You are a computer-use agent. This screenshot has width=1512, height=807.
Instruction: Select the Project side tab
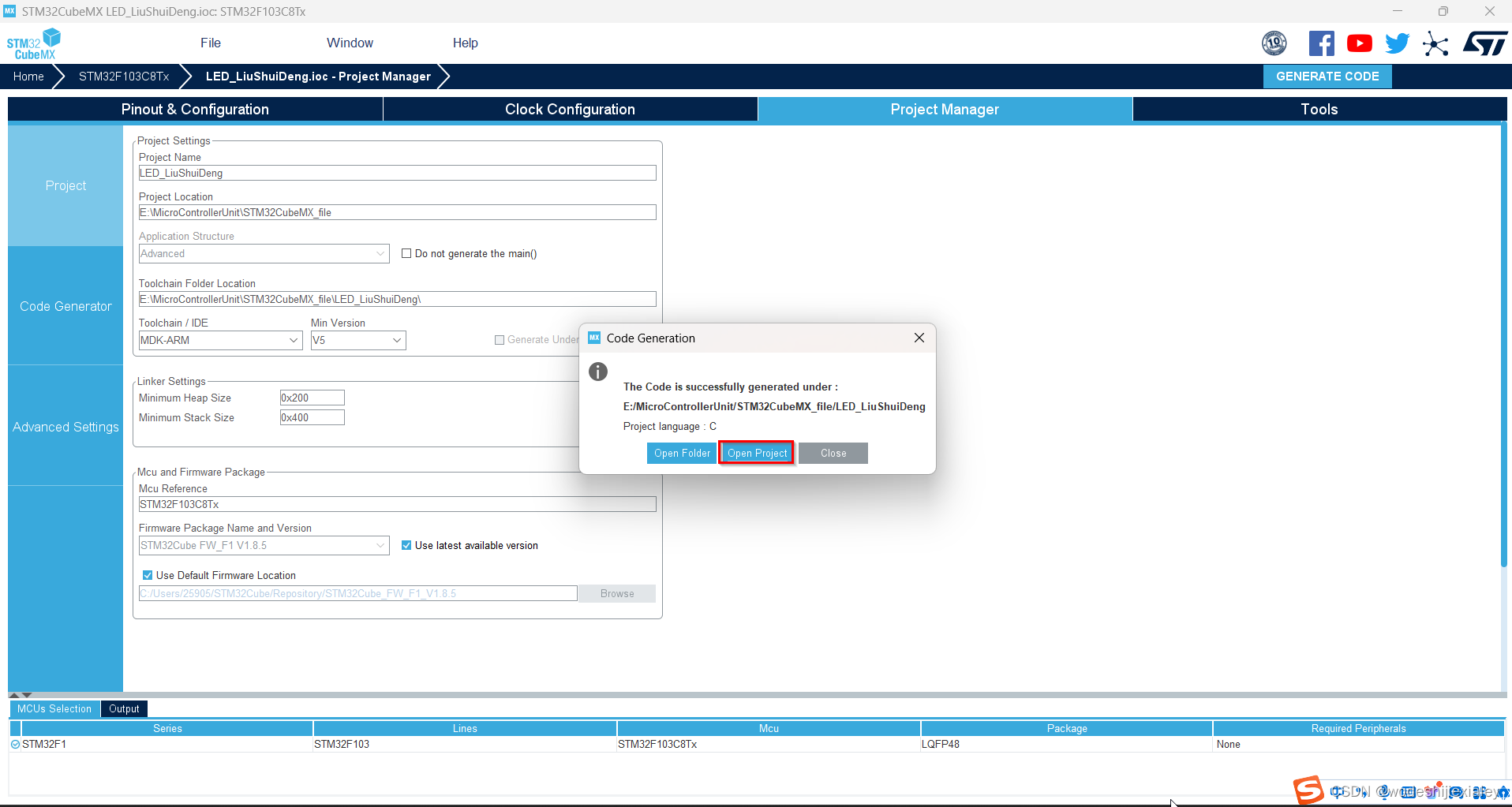click(65, 185)
